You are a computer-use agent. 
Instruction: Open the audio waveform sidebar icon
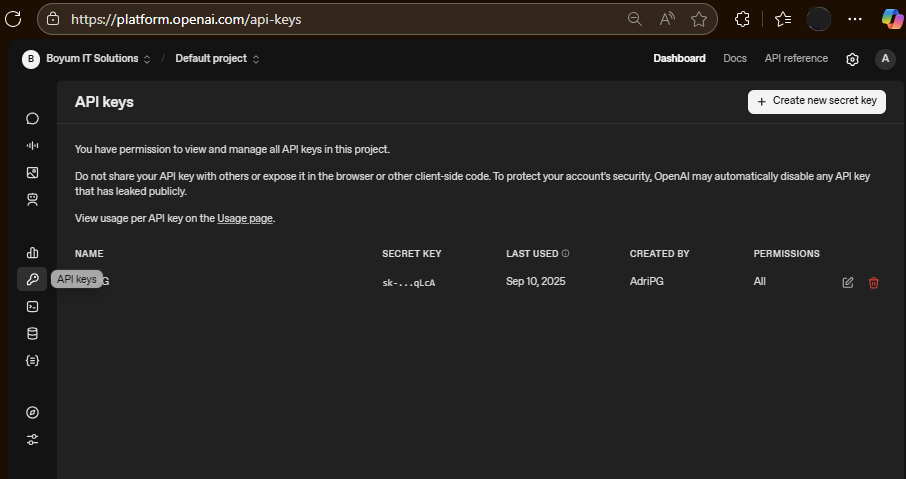[x=32, y=145]
